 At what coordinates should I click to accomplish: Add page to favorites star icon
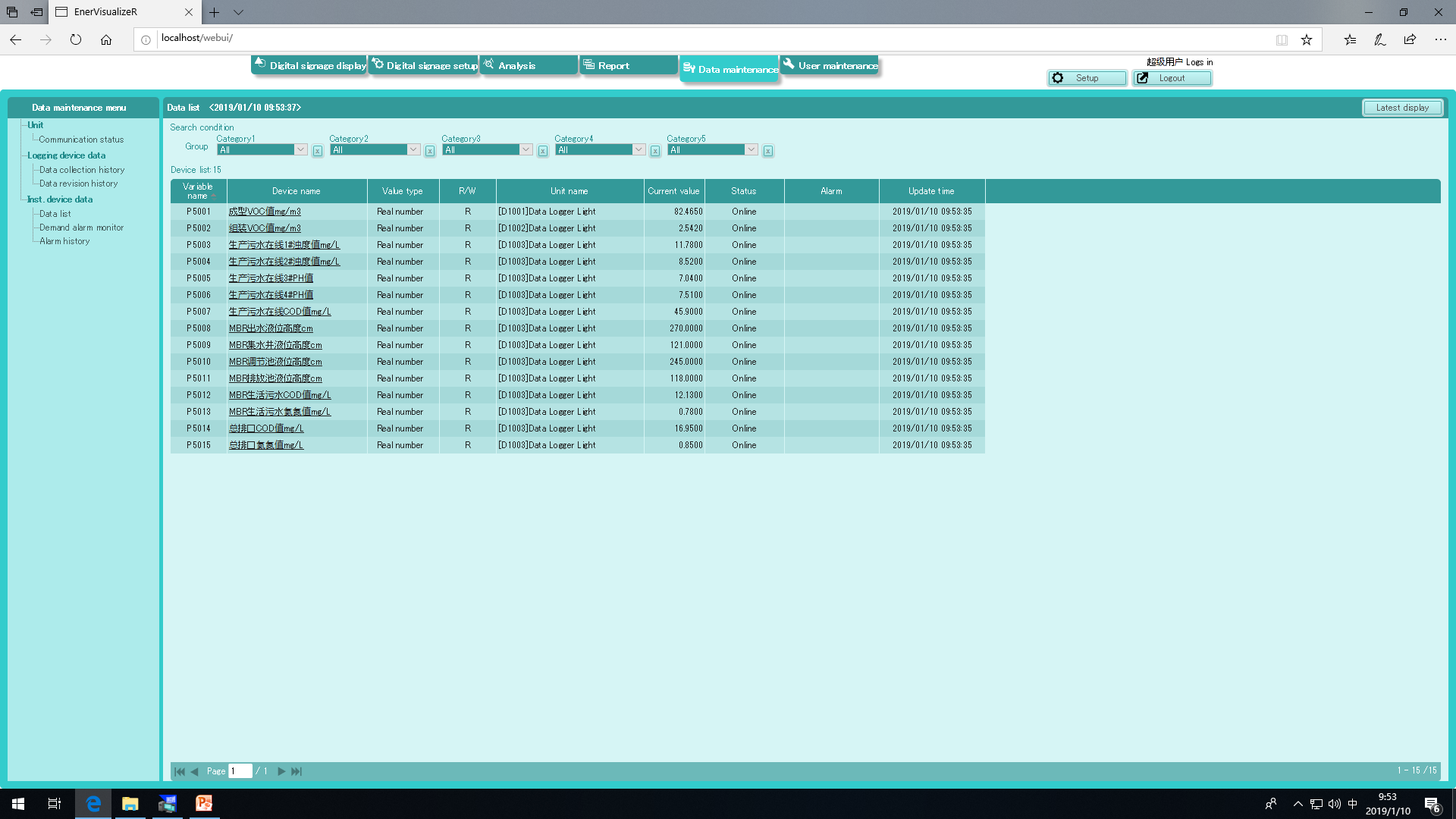point(1306,39)
